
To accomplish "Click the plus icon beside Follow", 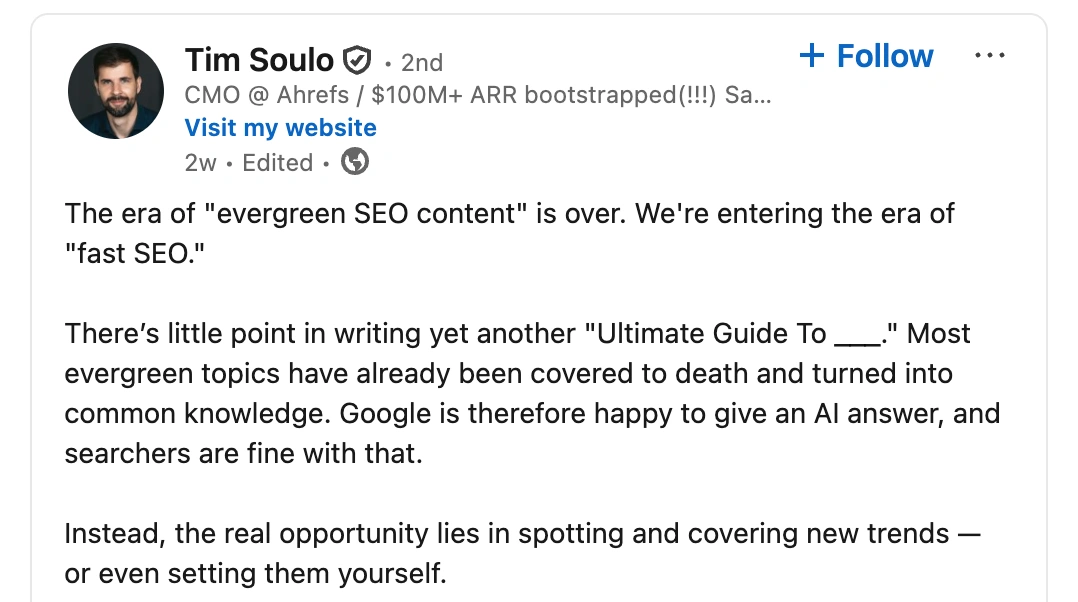I will tap(811, 56).
